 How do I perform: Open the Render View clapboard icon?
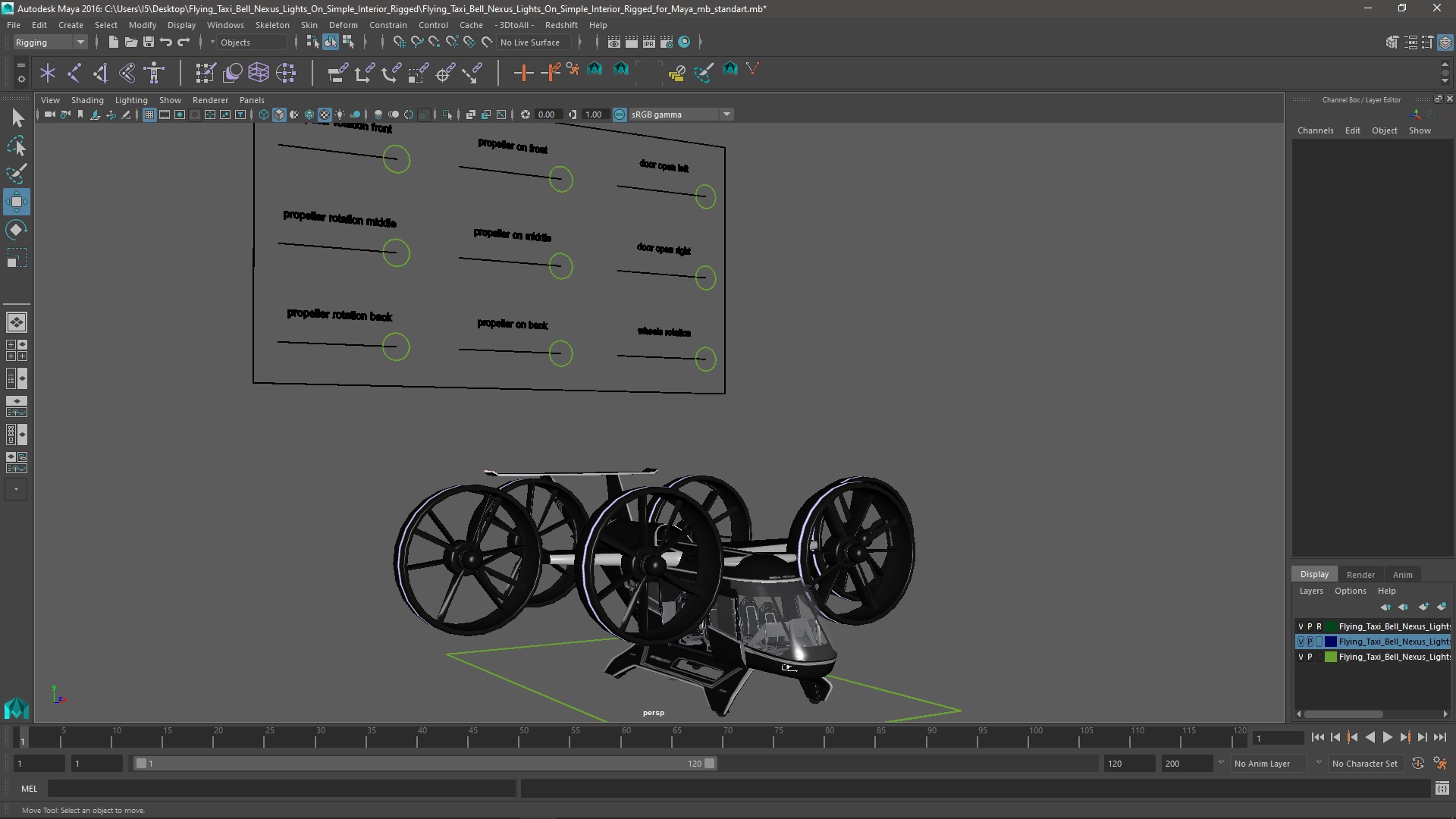click(614, 42)
